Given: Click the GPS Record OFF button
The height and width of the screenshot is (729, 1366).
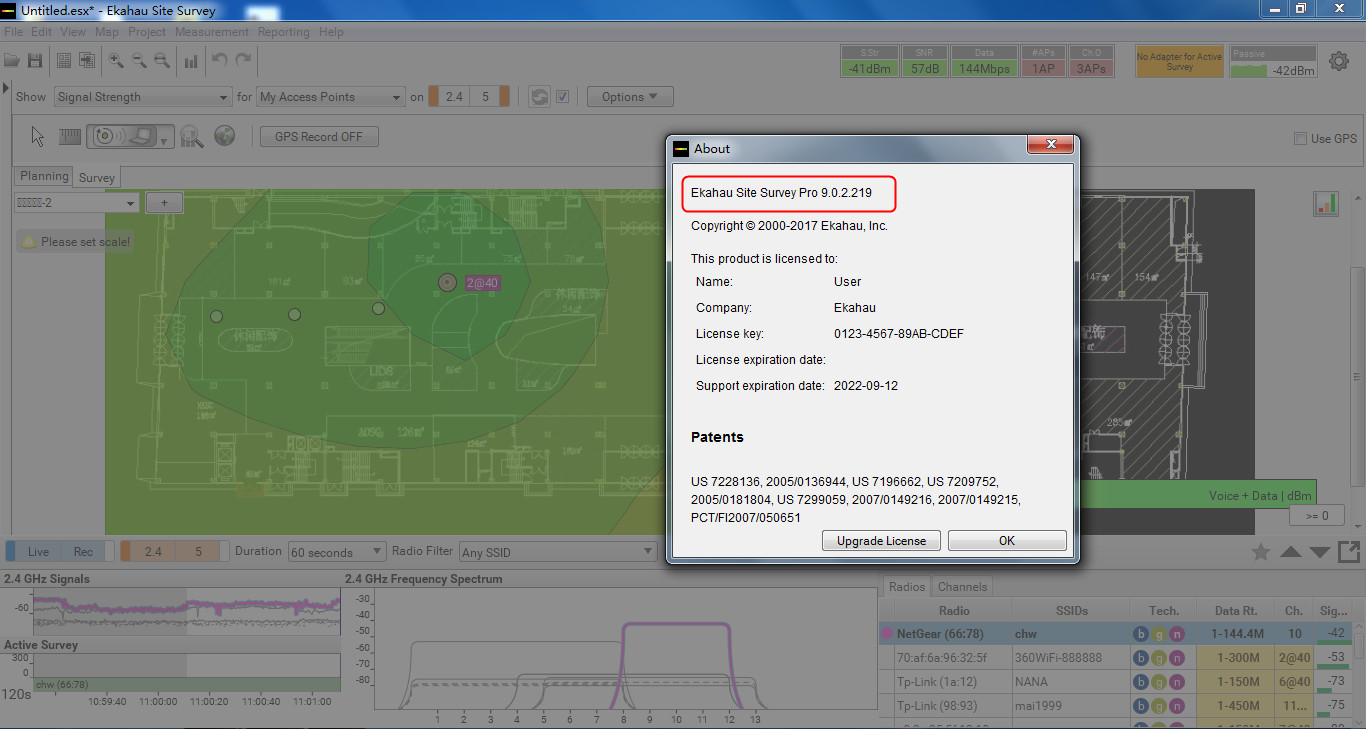Looking at the screenshot, I should click(x=319, y=137).
